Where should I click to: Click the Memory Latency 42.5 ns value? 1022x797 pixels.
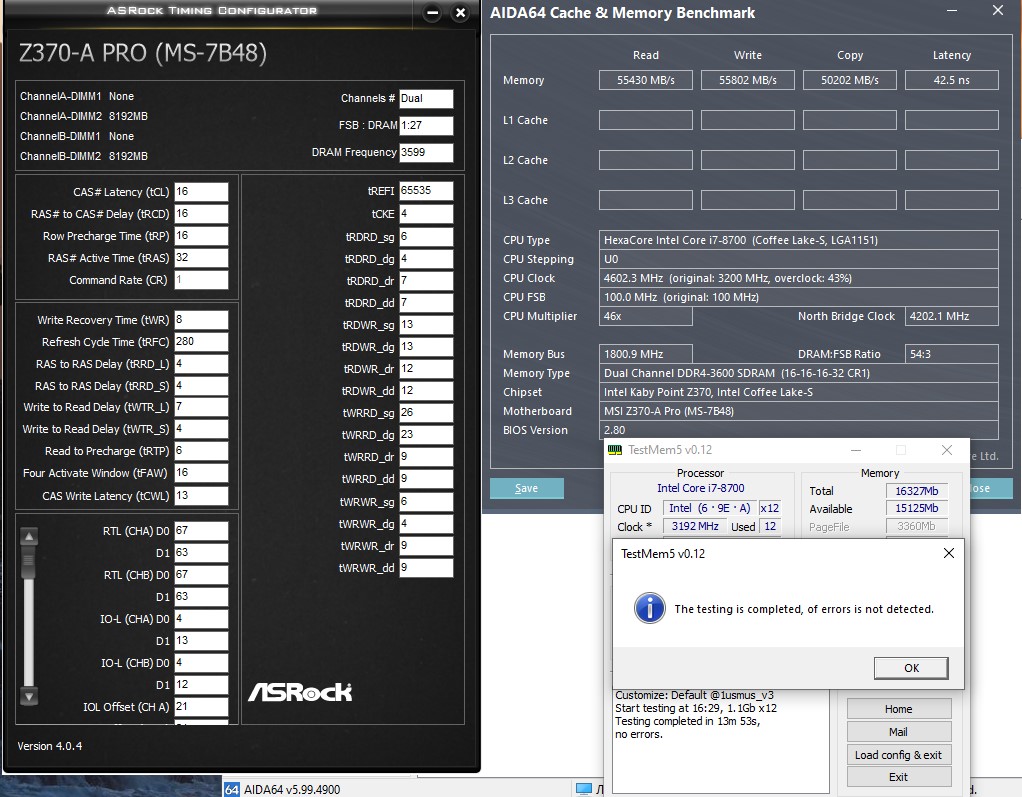[952, 80]
